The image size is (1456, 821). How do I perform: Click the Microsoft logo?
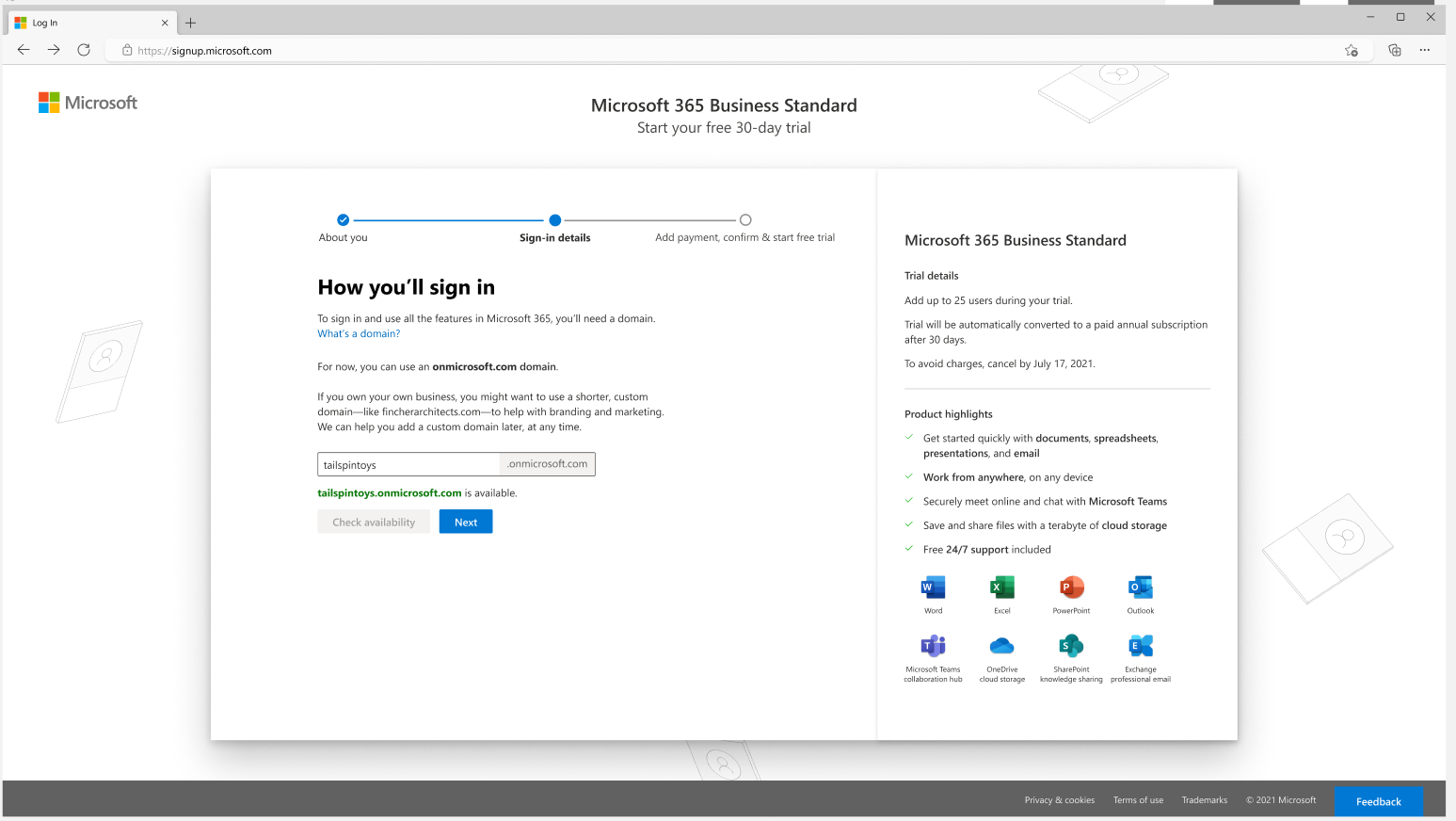pyautogui.click(x=88, y=103)
